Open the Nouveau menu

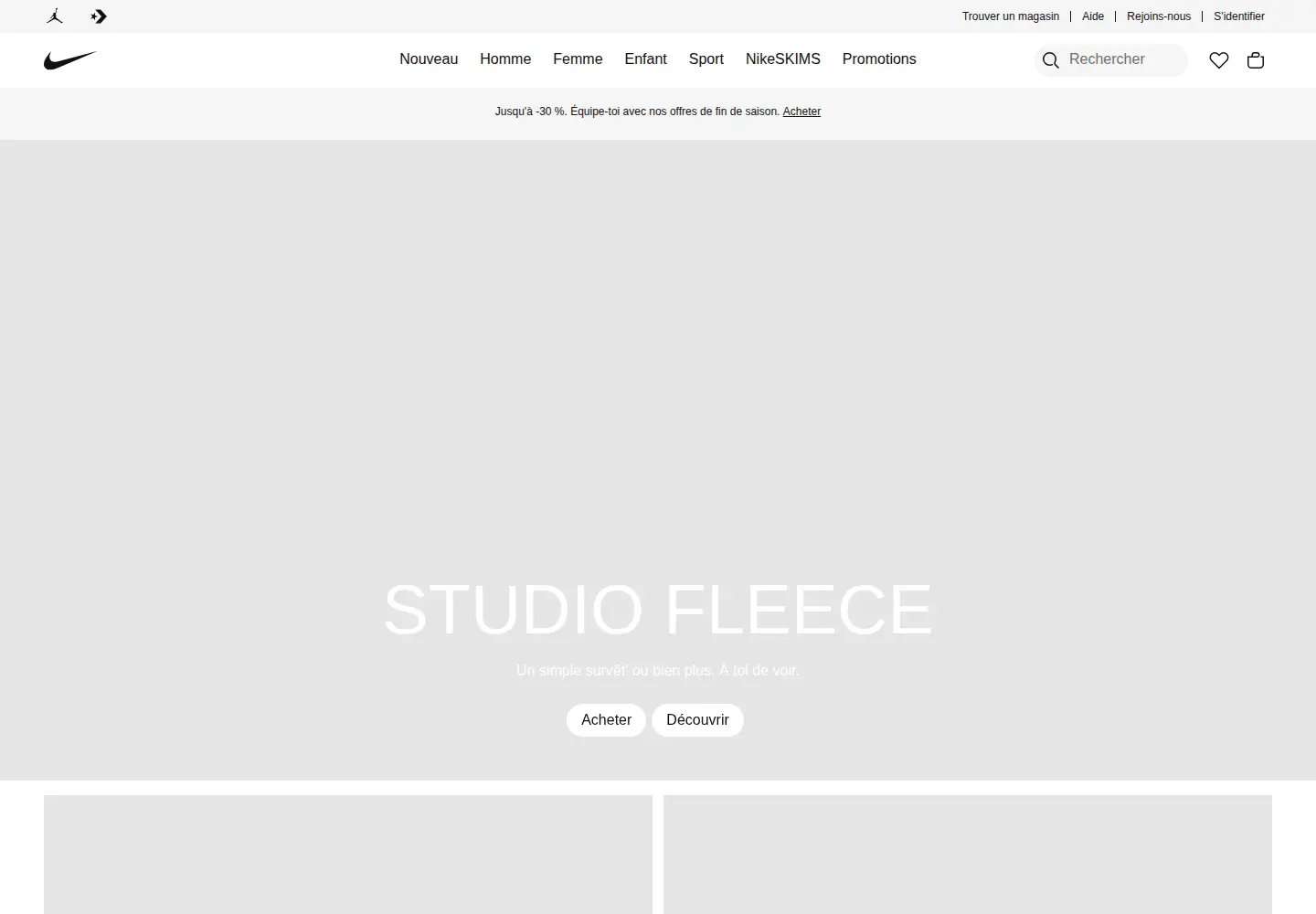[x=429, y=59]
